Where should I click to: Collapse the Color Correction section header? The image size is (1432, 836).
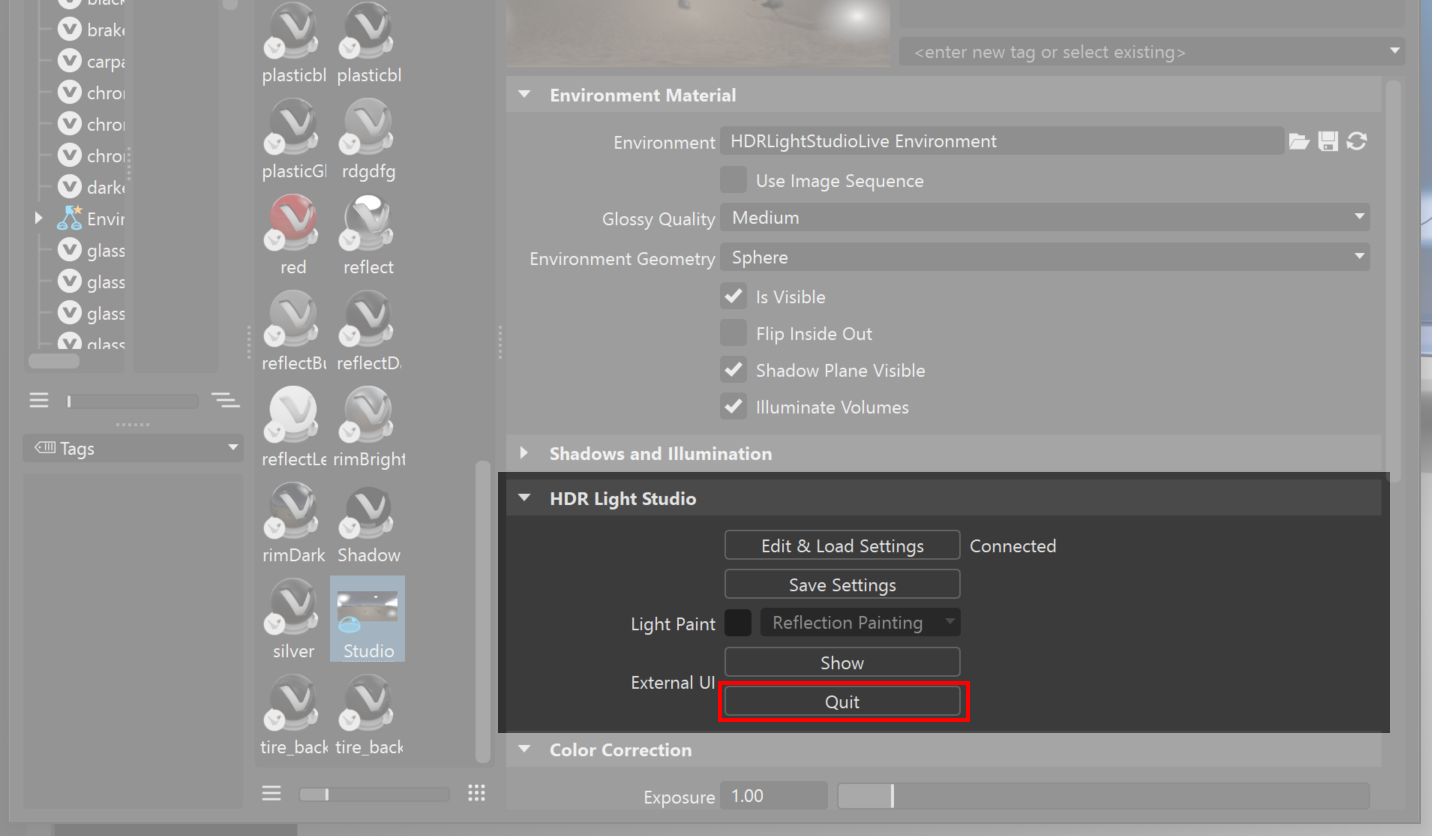[524, 749]
